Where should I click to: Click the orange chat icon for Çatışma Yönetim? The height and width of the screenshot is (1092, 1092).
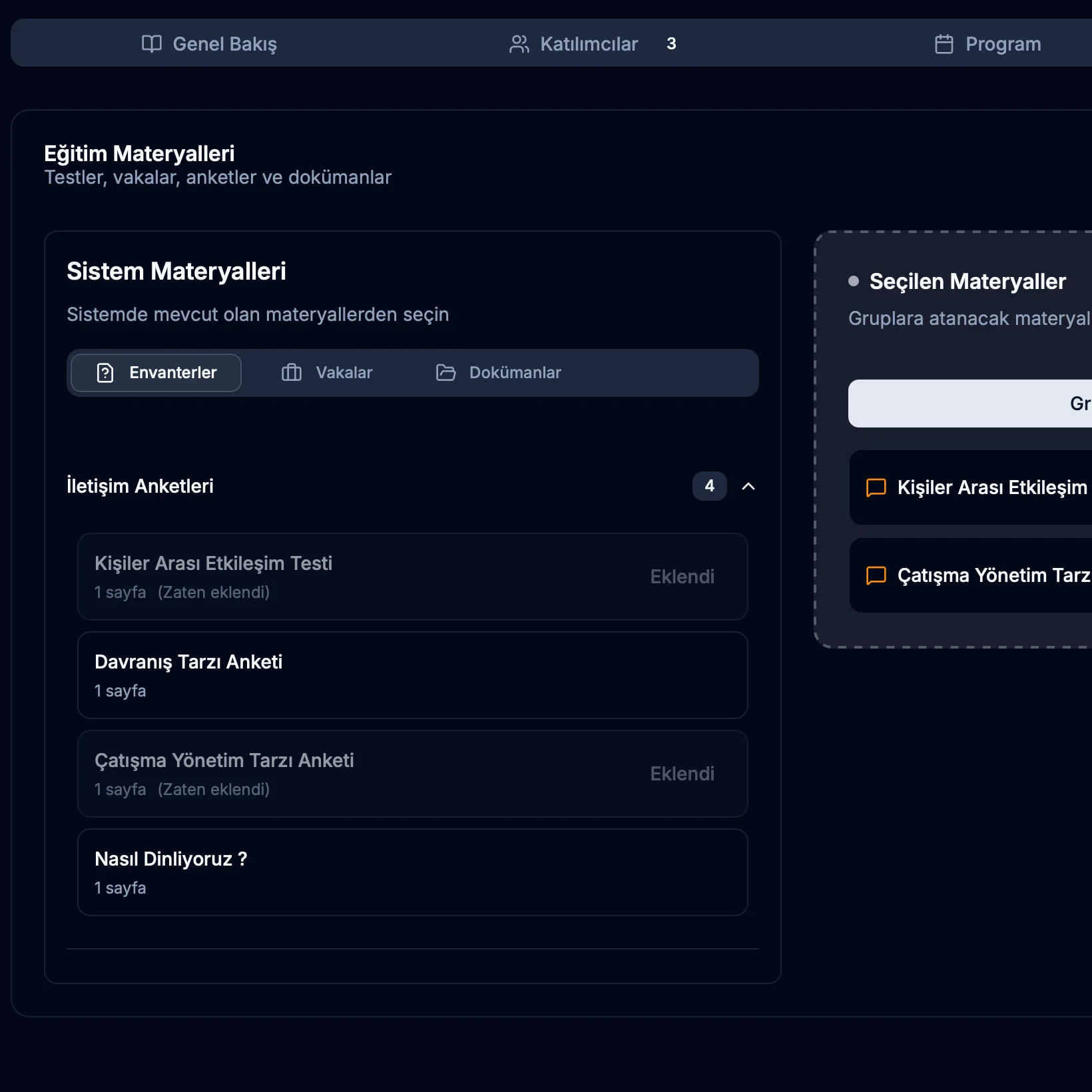pos(876,575)
